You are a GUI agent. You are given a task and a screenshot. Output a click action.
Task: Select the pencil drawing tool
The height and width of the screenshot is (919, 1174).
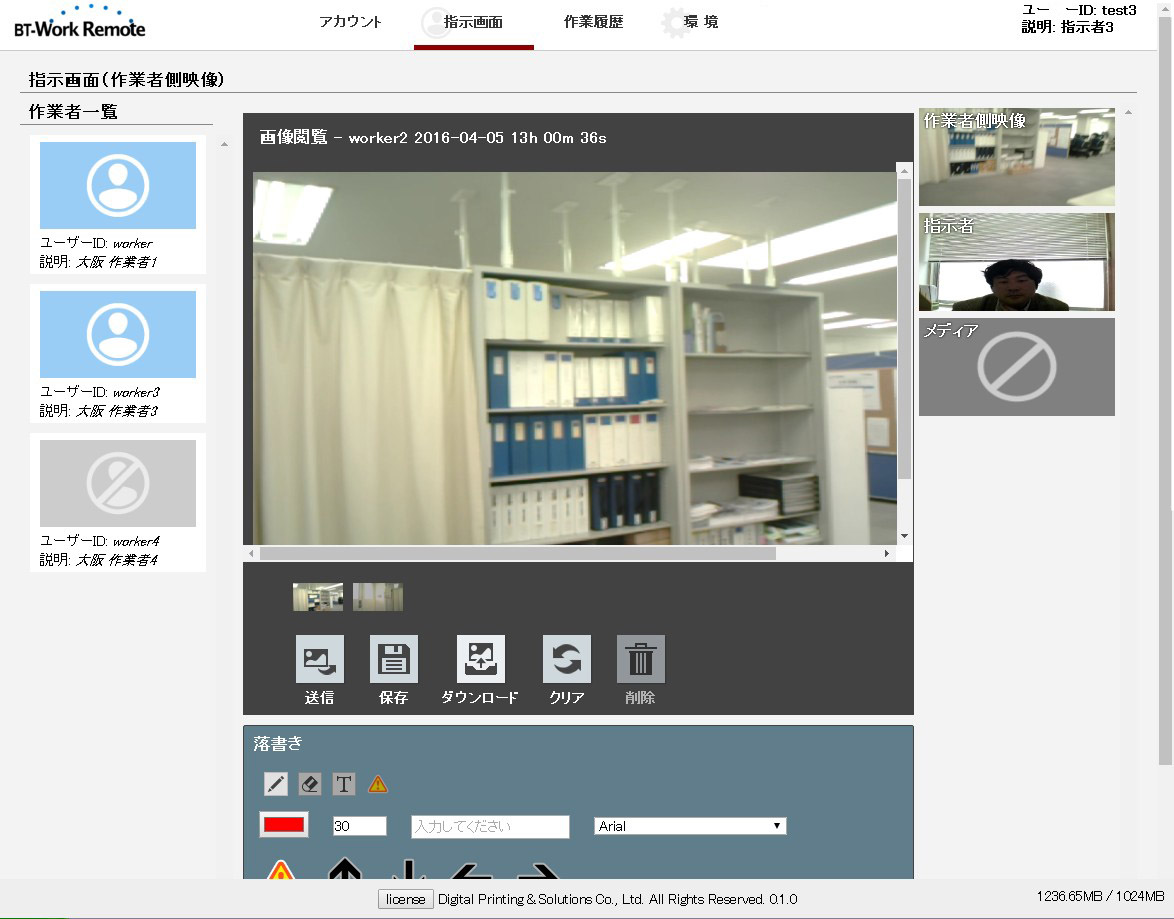[x=276, y=784]
